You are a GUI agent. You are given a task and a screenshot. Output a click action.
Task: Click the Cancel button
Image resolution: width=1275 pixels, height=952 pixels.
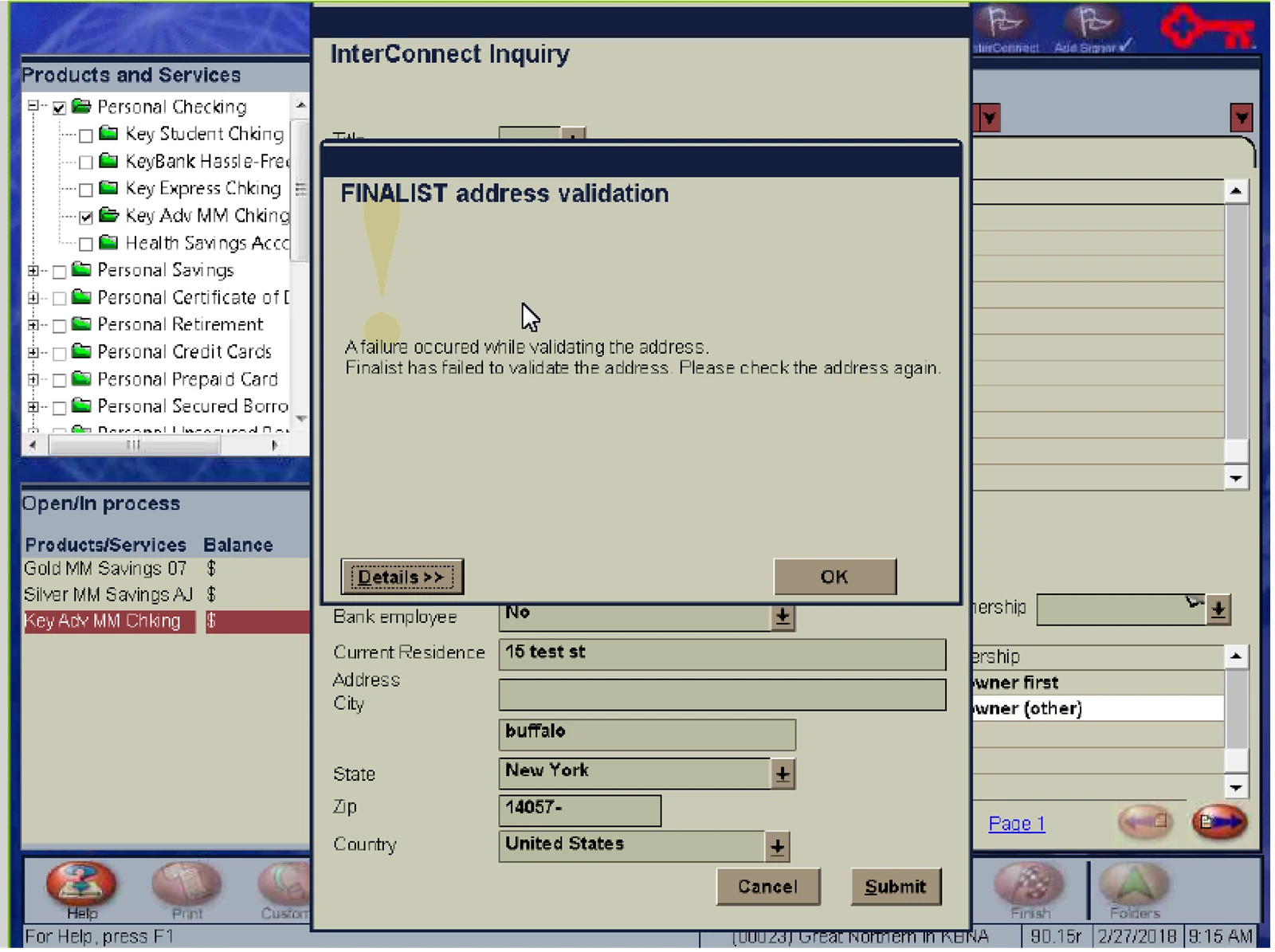click(x=768, y=887)
